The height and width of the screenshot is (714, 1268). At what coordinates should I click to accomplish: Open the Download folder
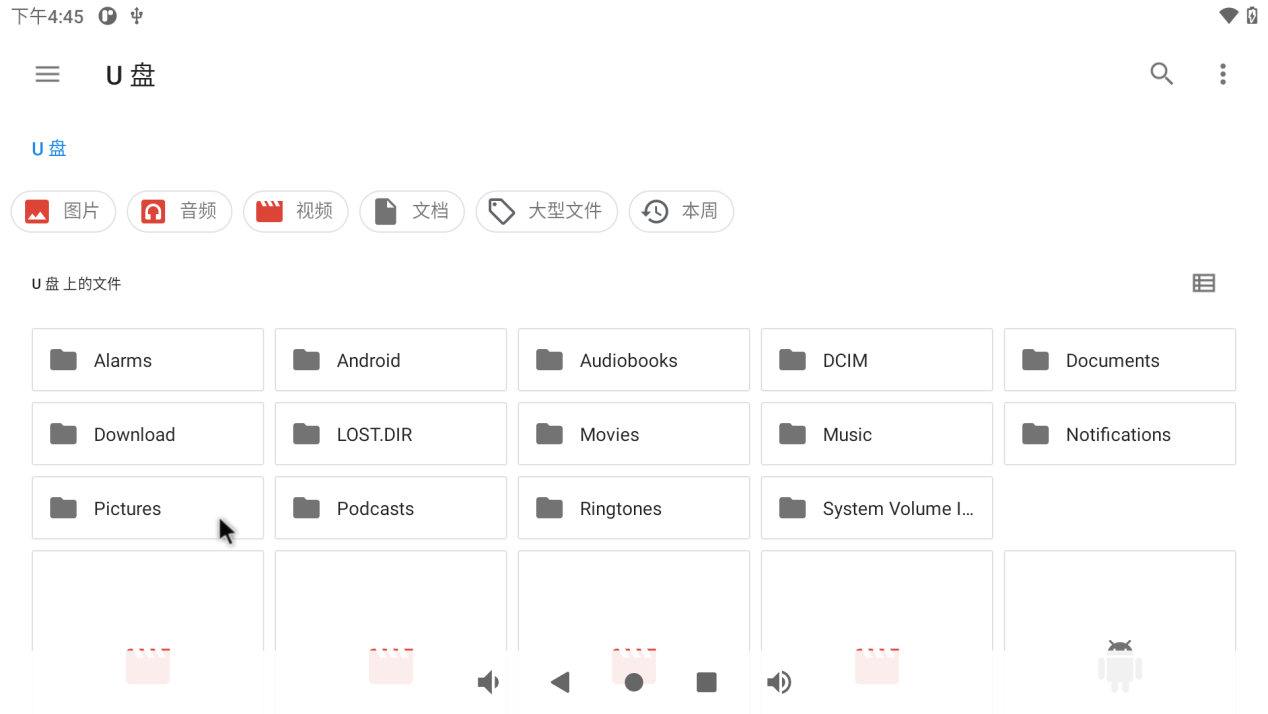pos(148,434)
